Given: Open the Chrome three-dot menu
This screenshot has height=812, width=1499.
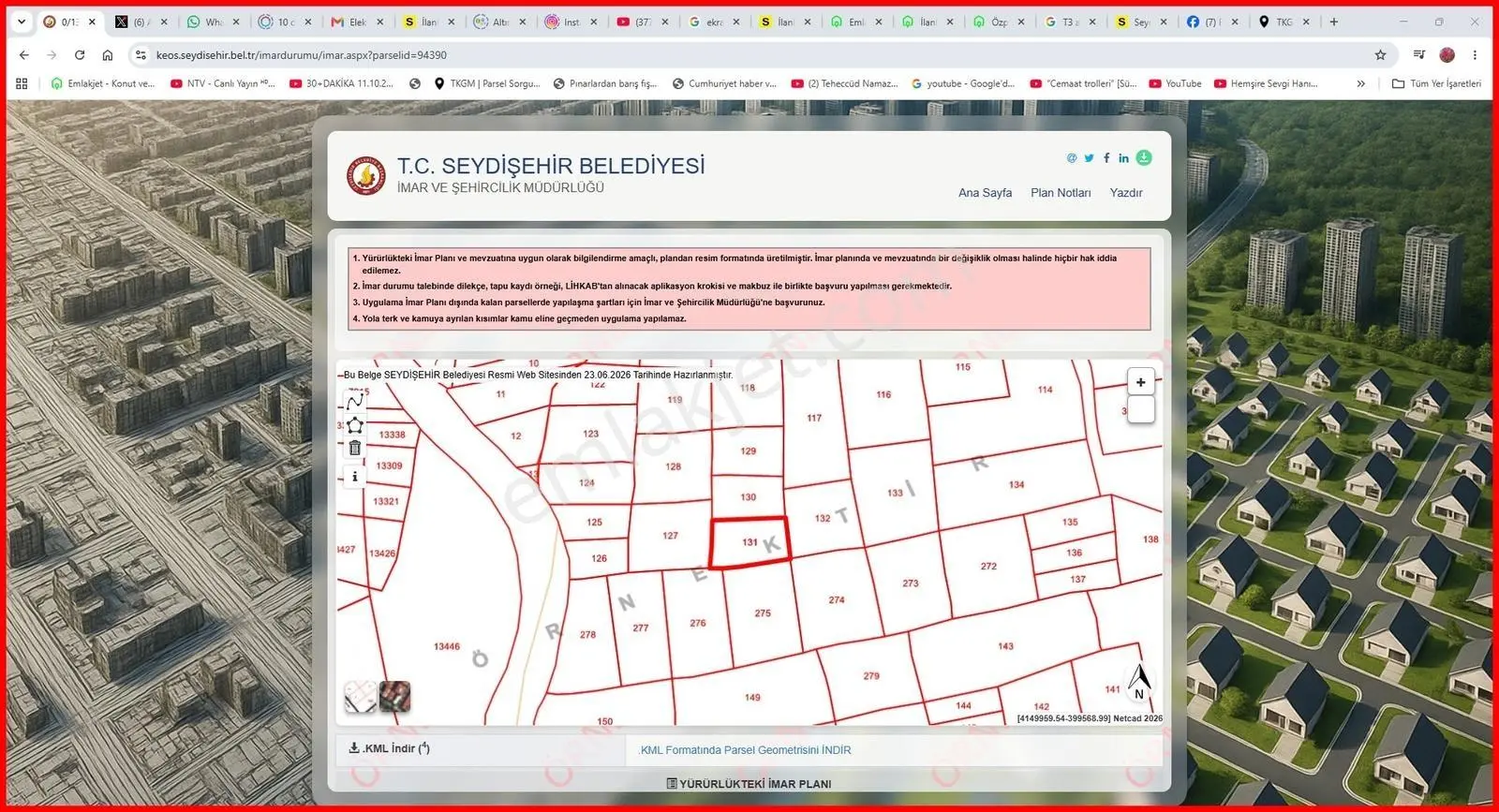Looking at the screenshot, I should [x=1475, y=55].
